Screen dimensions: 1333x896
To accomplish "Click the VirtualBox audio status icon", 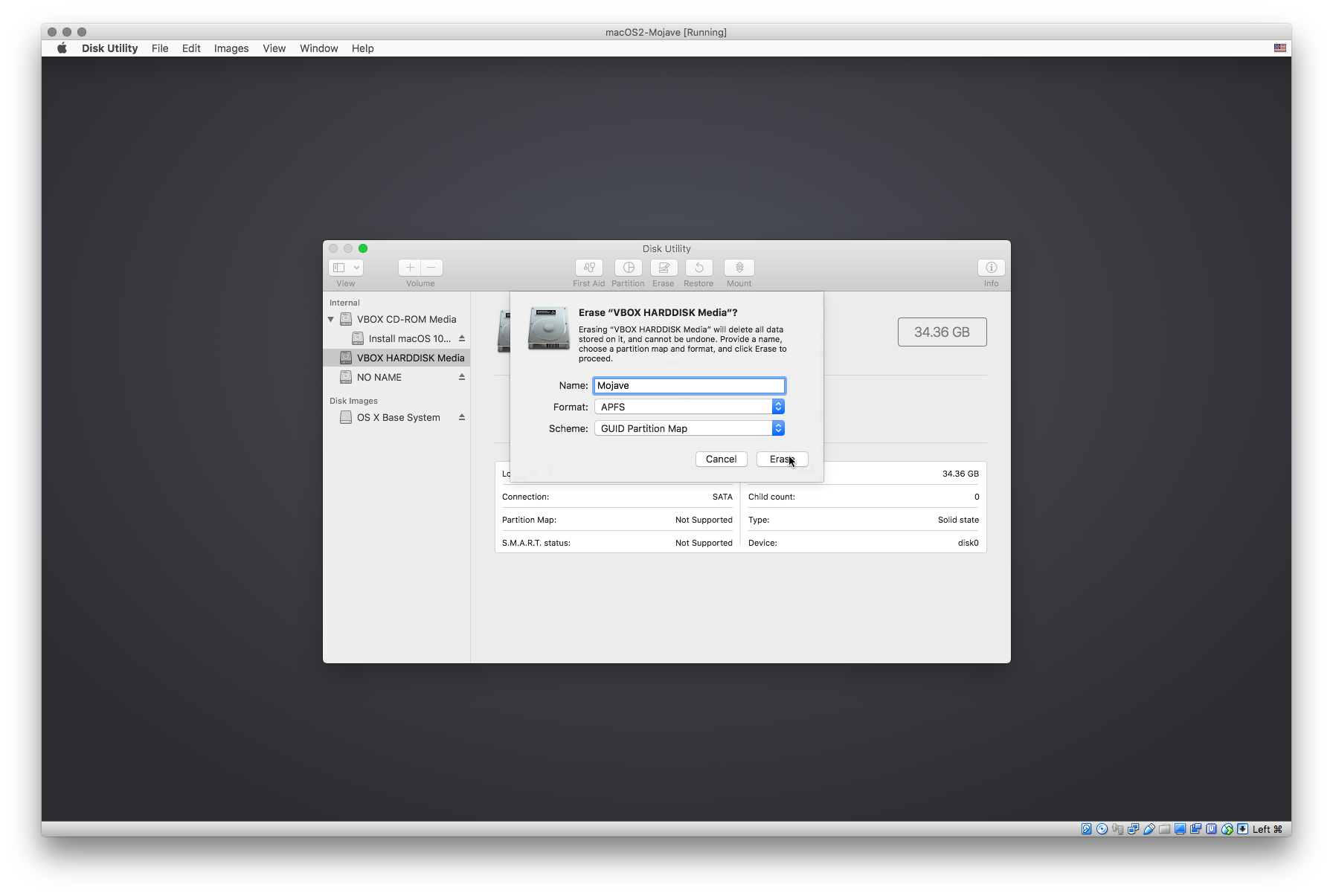I will coord(1117,829).
